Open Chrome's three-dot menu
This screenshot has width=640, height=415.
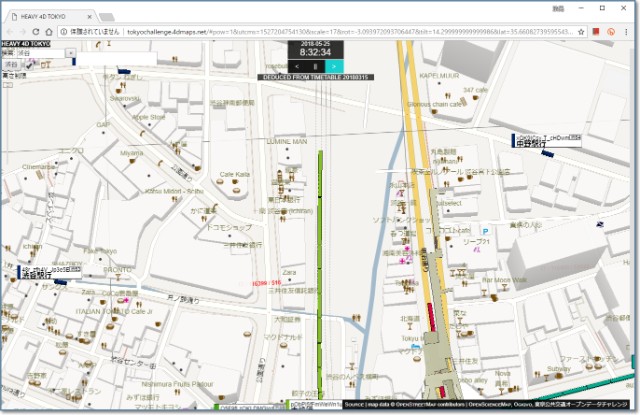pyautogui.click(x=627, y=32)
